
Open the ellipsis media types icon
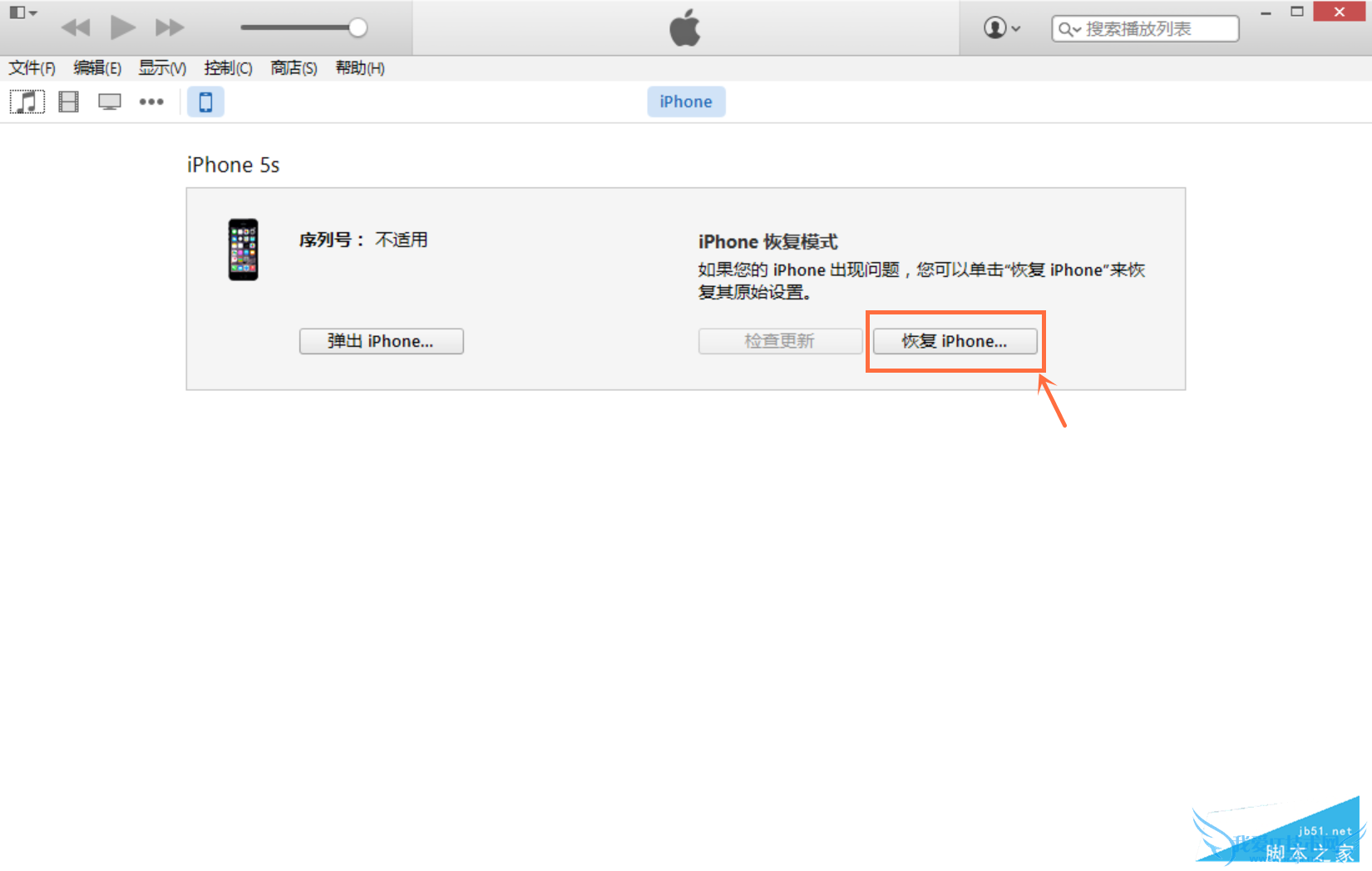[151, 101]
